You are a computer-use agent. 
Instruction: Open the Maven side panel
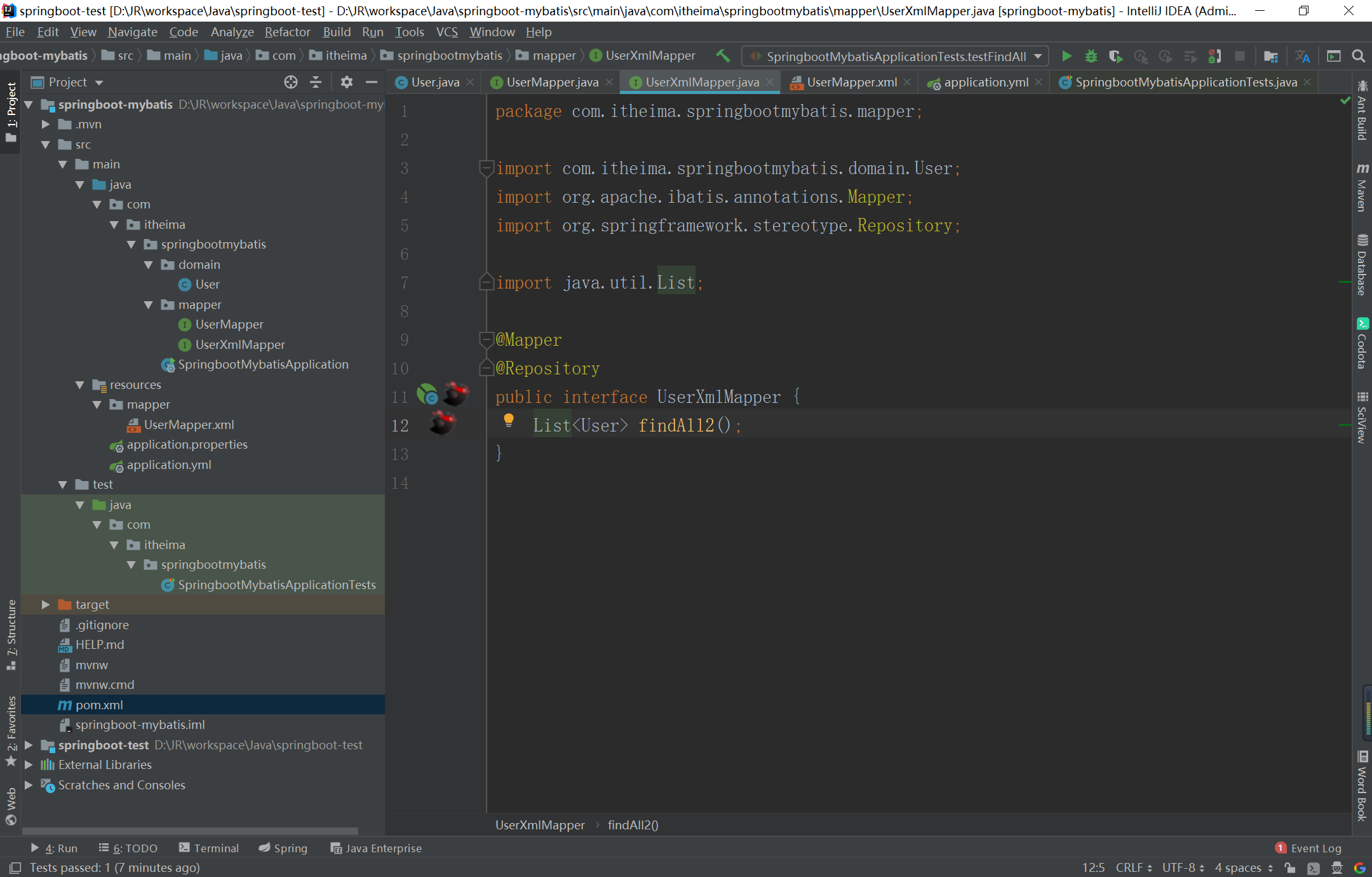pyautogui.click(x=1362, y=187)
